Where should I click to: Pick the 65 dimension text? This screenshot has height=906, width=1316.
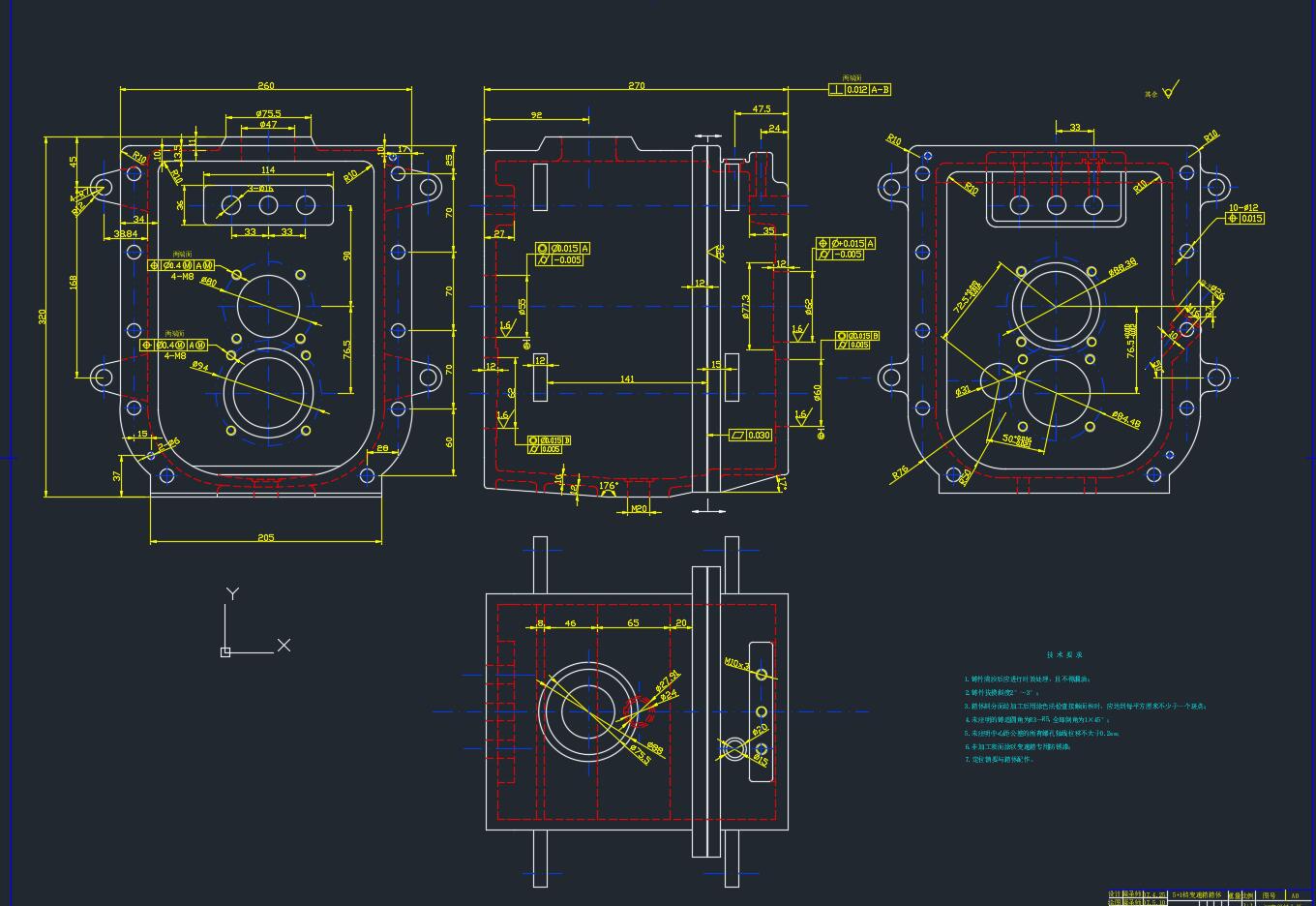click(x=633, y=623)
